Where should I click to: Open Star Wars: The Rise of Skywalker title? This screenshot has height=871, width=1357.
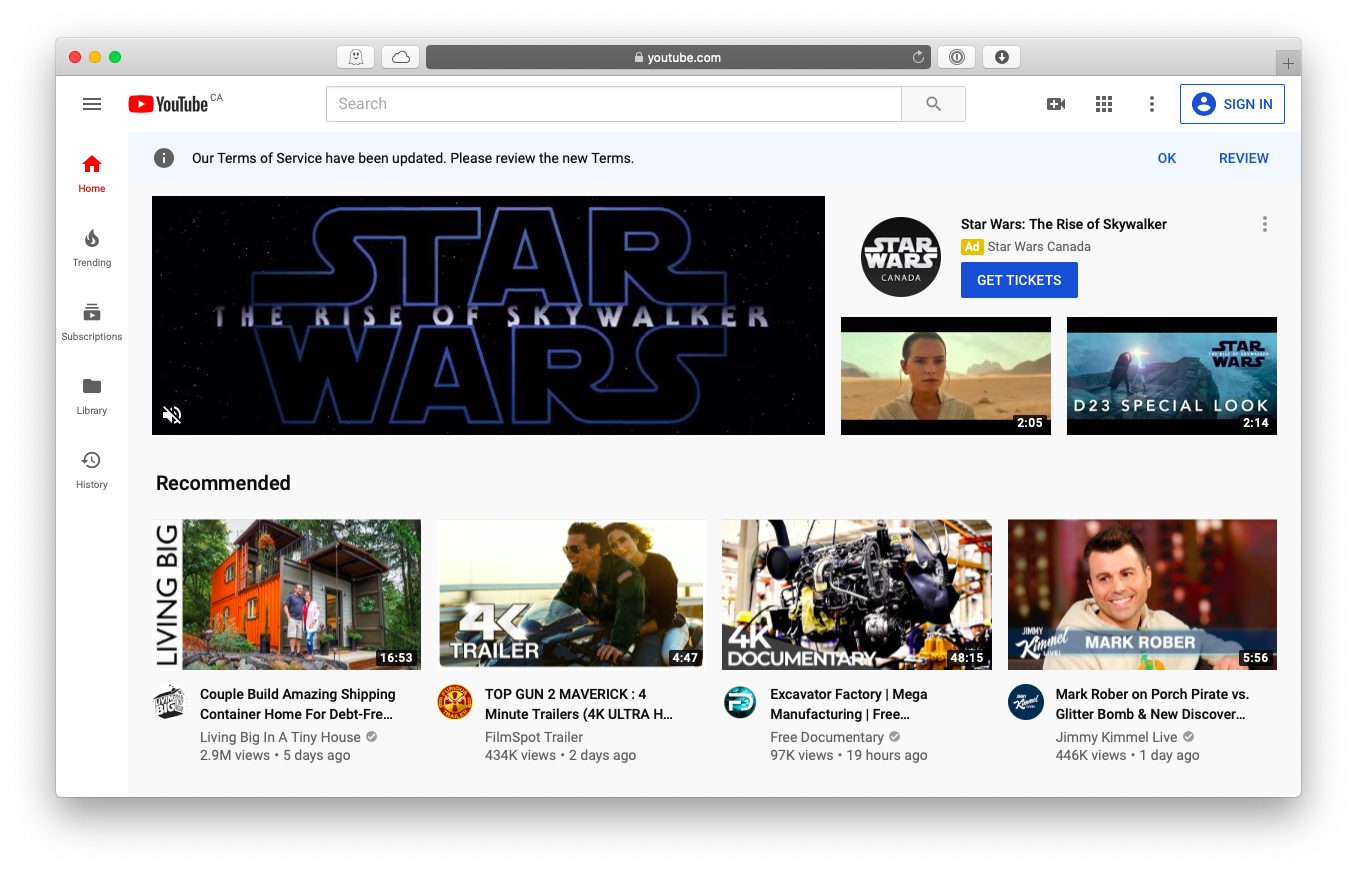point(1064,224)
